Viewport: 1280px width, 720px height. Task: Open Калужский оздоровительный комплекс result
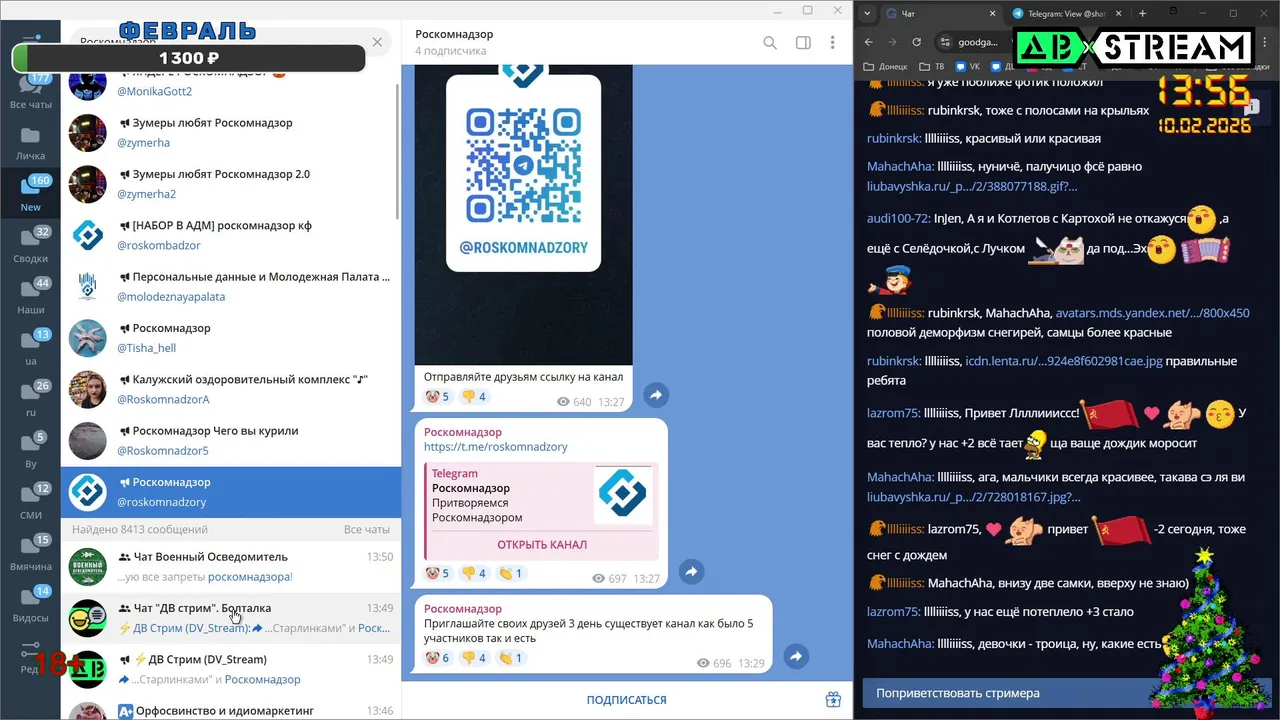(x=230, y=390)
